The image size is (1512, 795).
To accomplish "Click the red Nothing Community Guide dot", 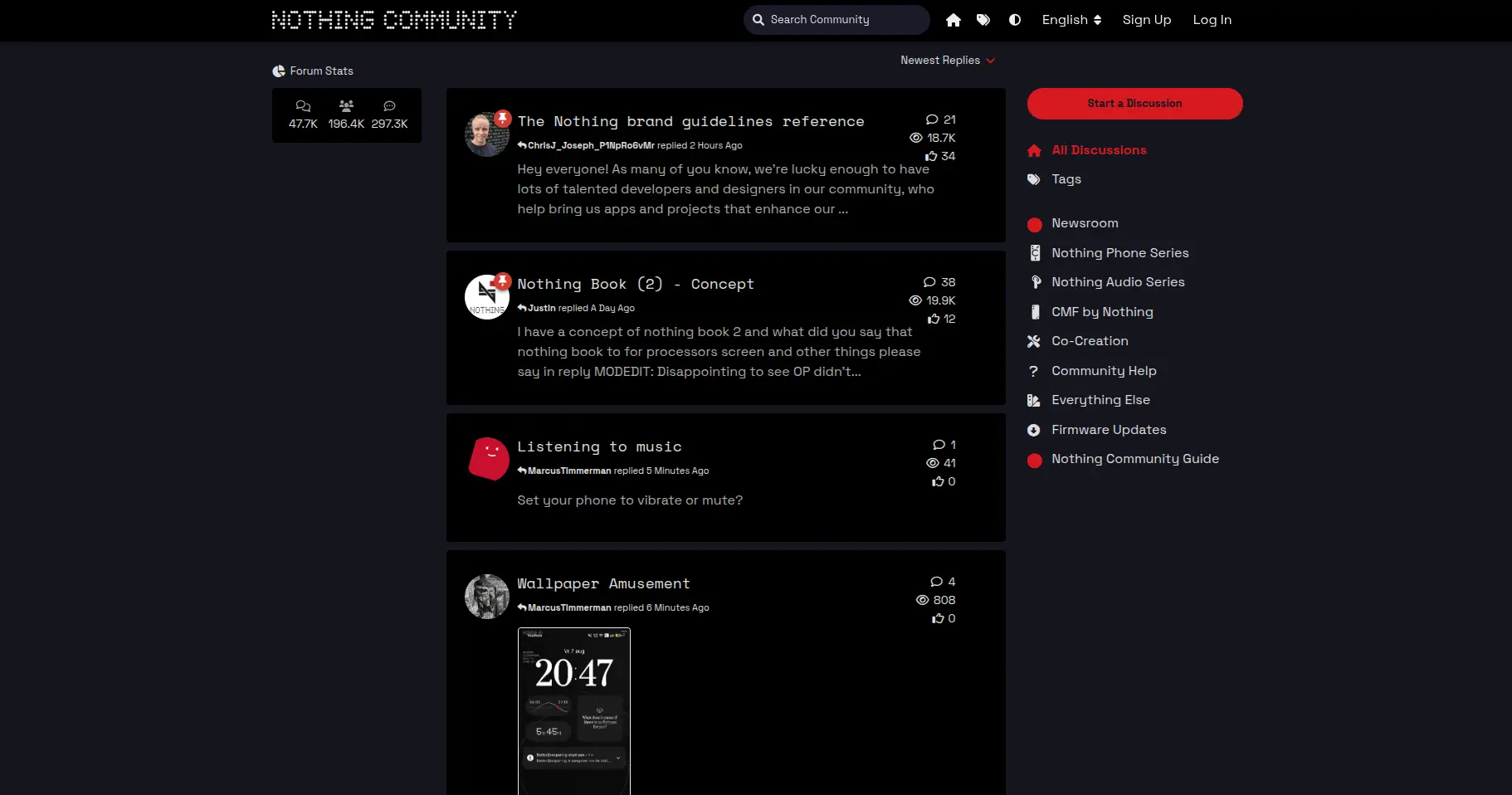I will 1034,461.
